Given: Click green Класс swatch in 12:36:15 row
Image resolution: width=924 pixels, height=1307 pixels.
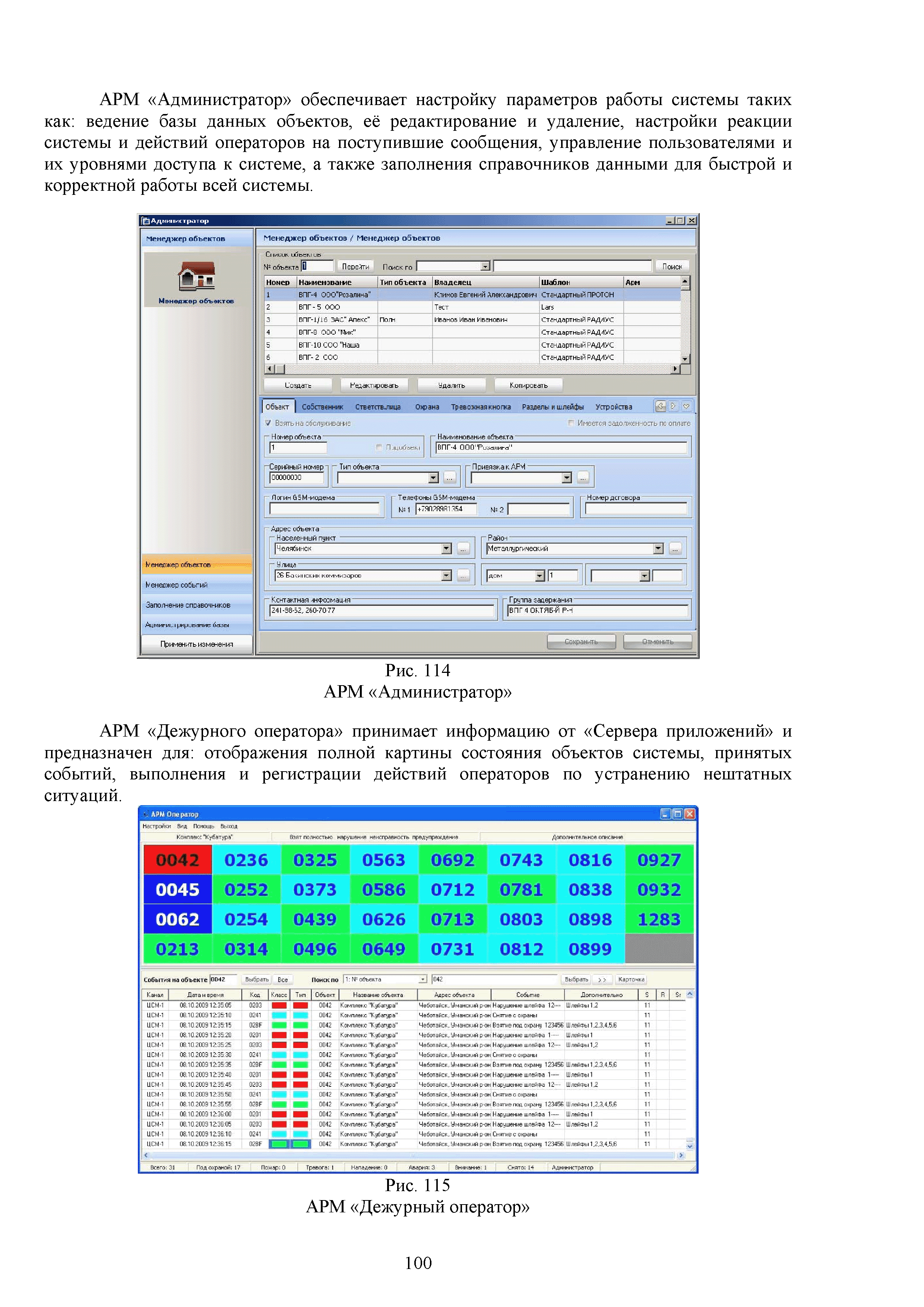Looking at the screenshot, I should click(279, 1144).
